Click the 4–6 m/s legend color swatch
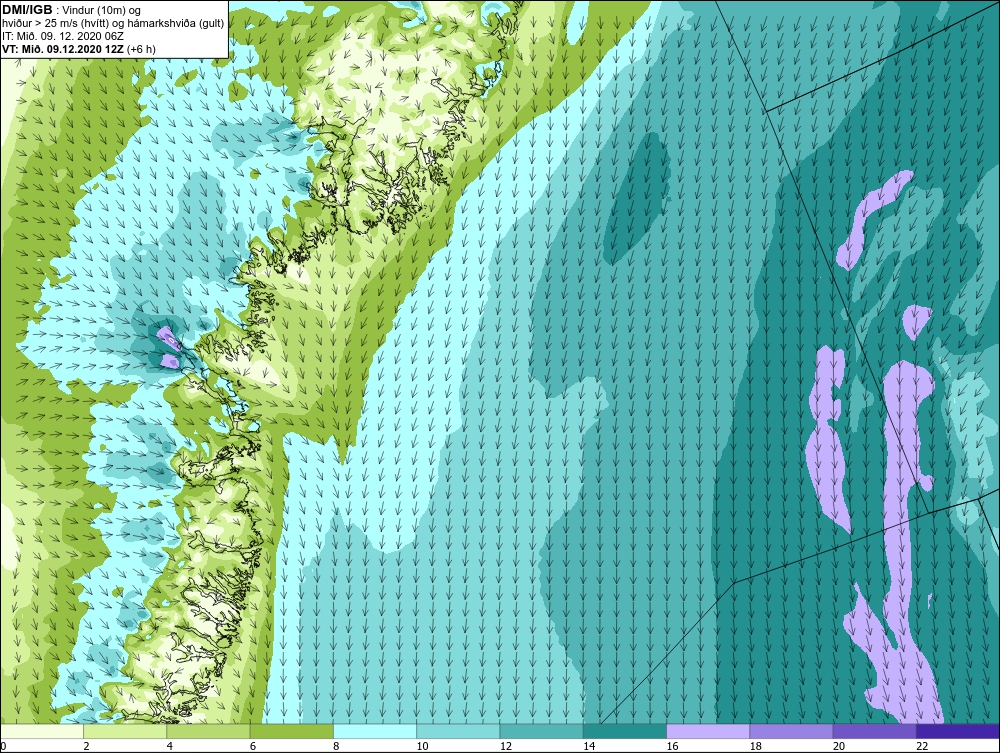1000x753 pixels. (209, 732)
